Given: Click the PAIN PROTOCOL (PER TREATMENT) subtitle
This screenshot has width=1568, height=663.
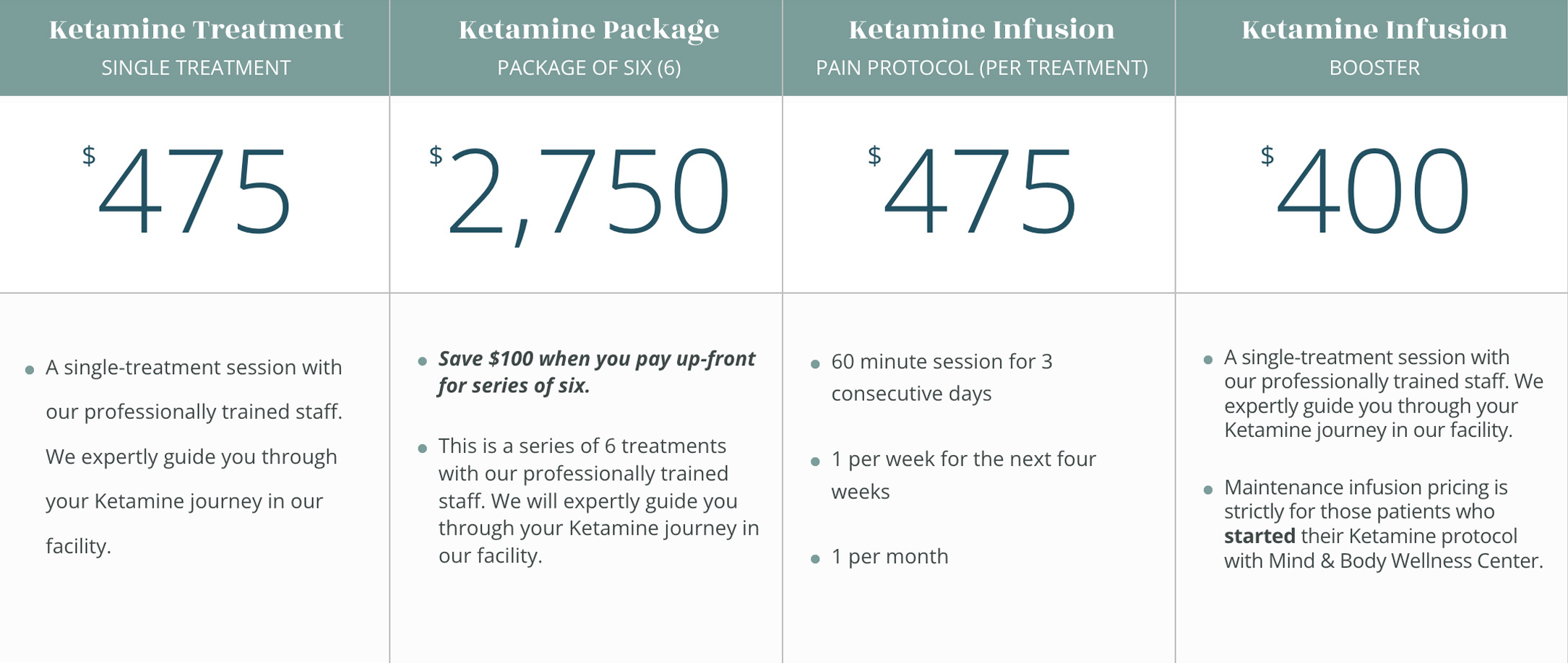Looking at the screenshot, I should [981, 68].
